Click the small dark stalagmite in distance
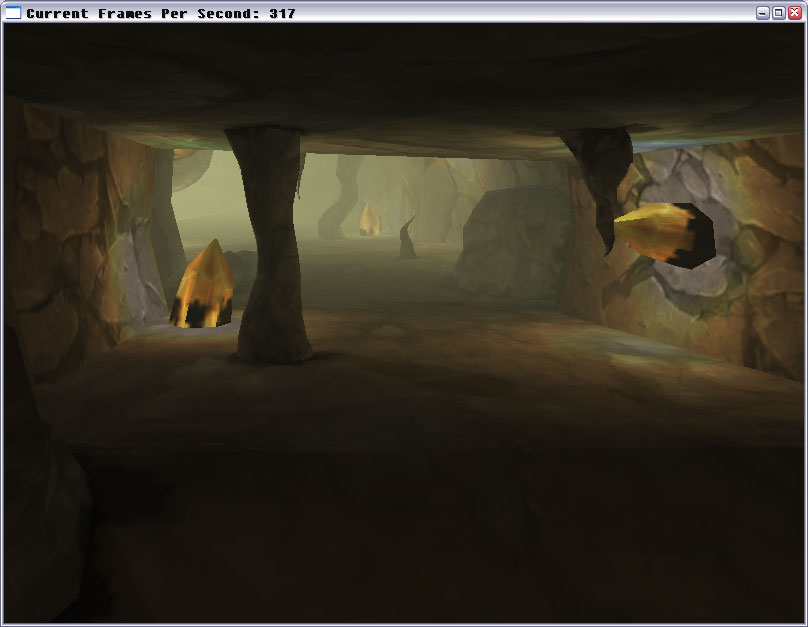The width and height of the screenshot is (808, 627). [407, 237]
